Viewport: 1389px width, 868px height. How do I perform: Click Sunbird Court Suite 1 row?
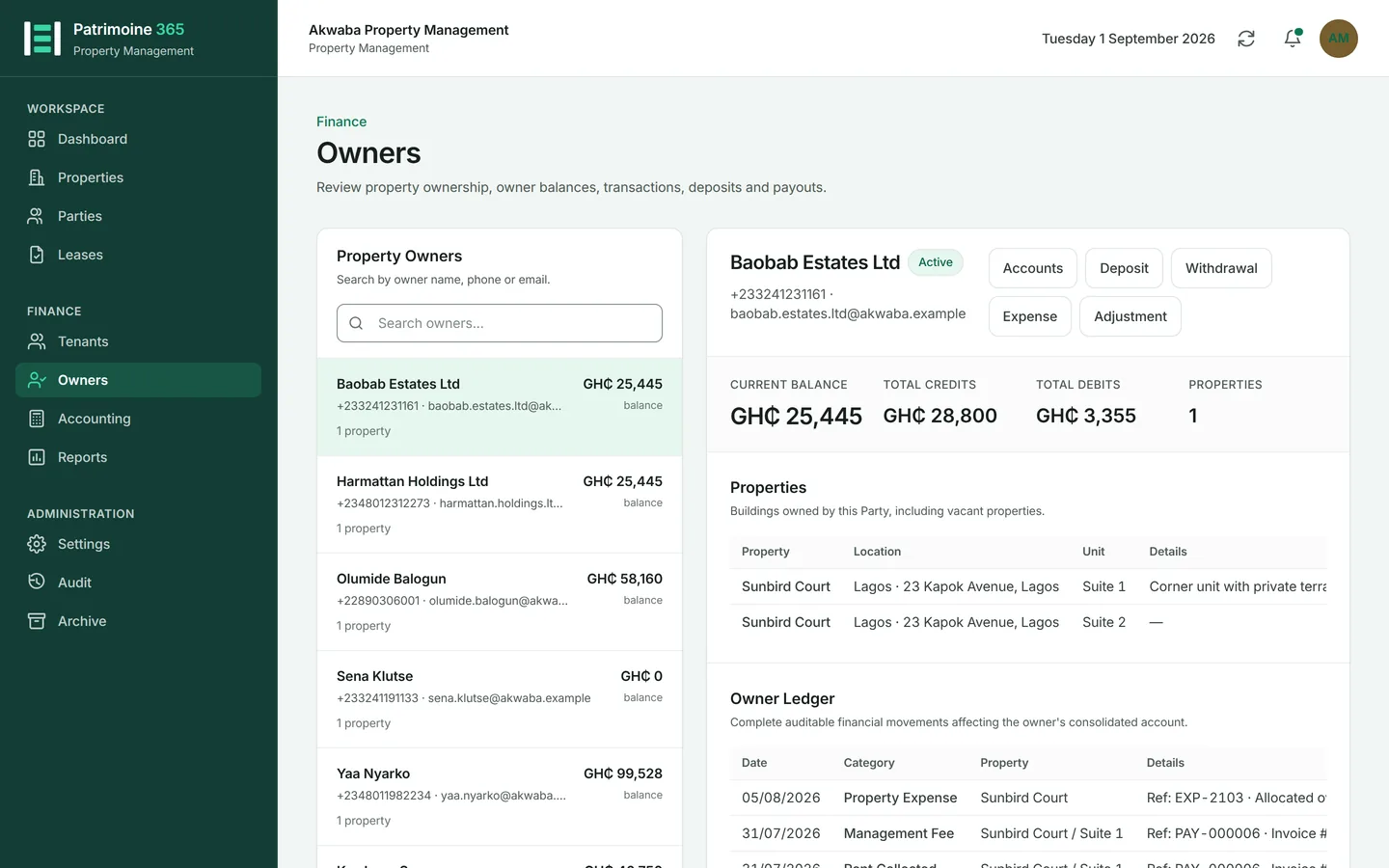coord(1028,586)
